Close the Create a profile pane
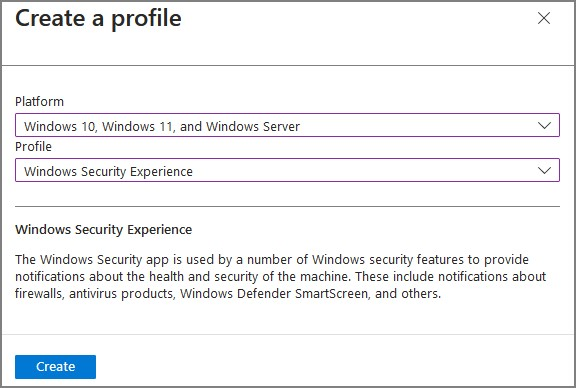The width and height of the screenshot is (576, 388). coord(544,18)
